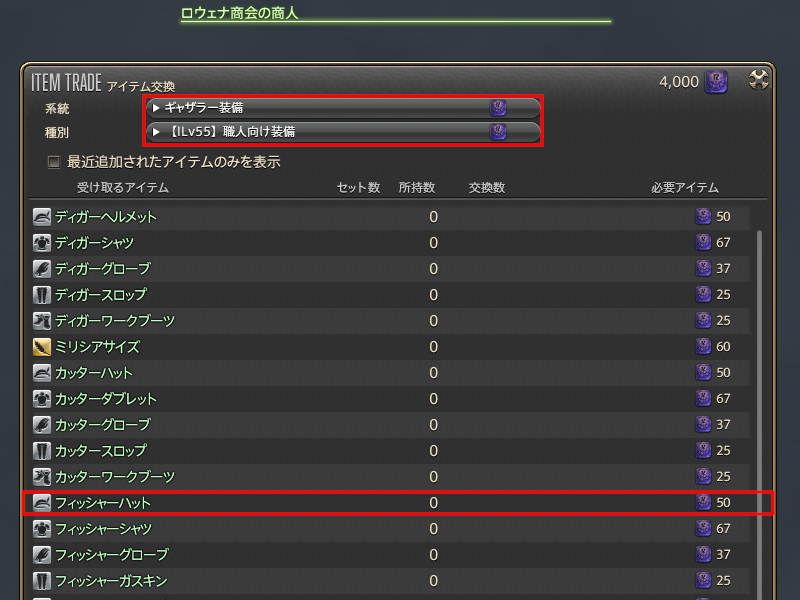Select the ミリシアサイズ item name

(x=97, y=347)
